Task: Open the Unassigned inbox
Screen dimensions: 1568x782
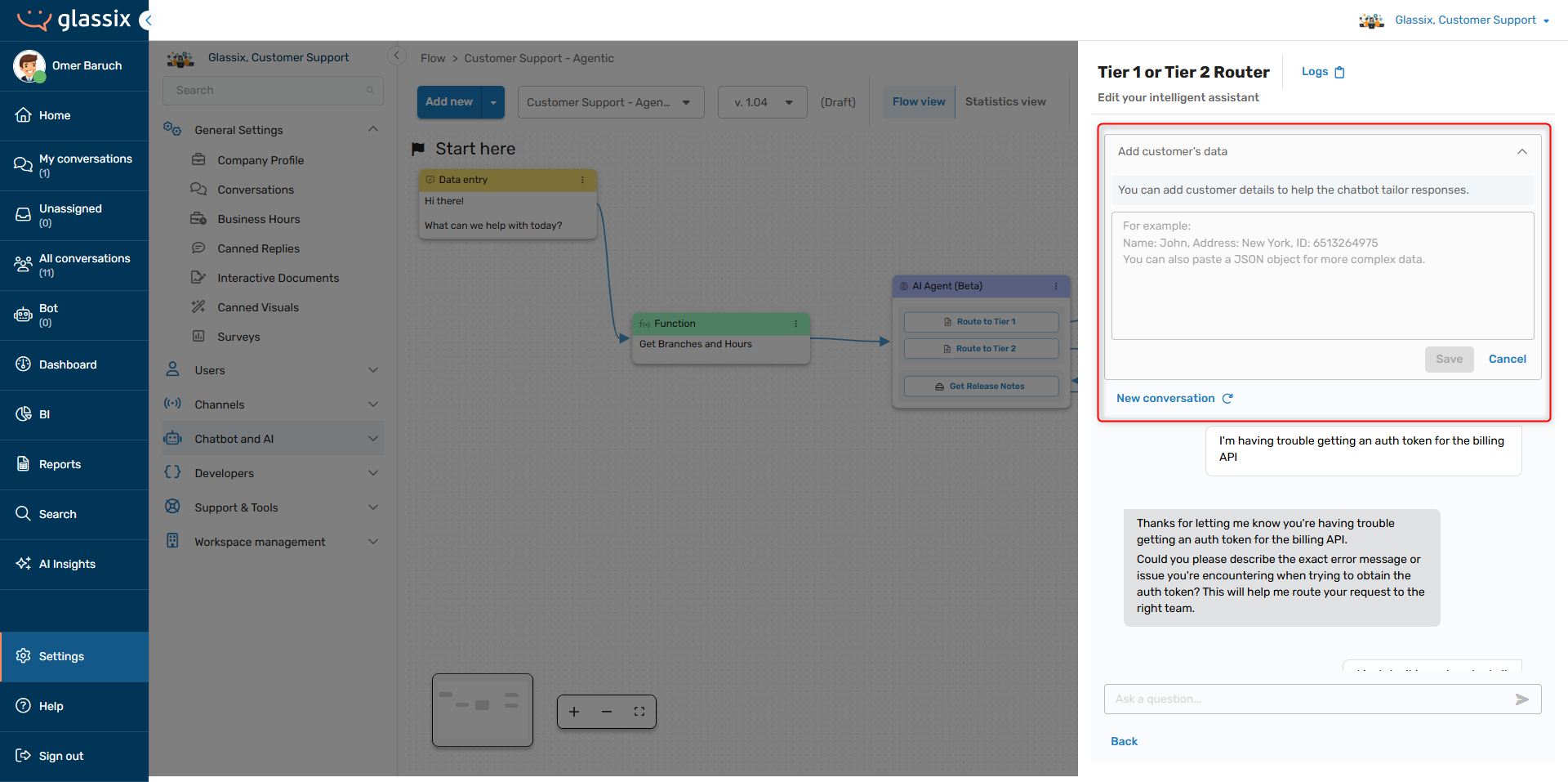Action: (74, 215)
